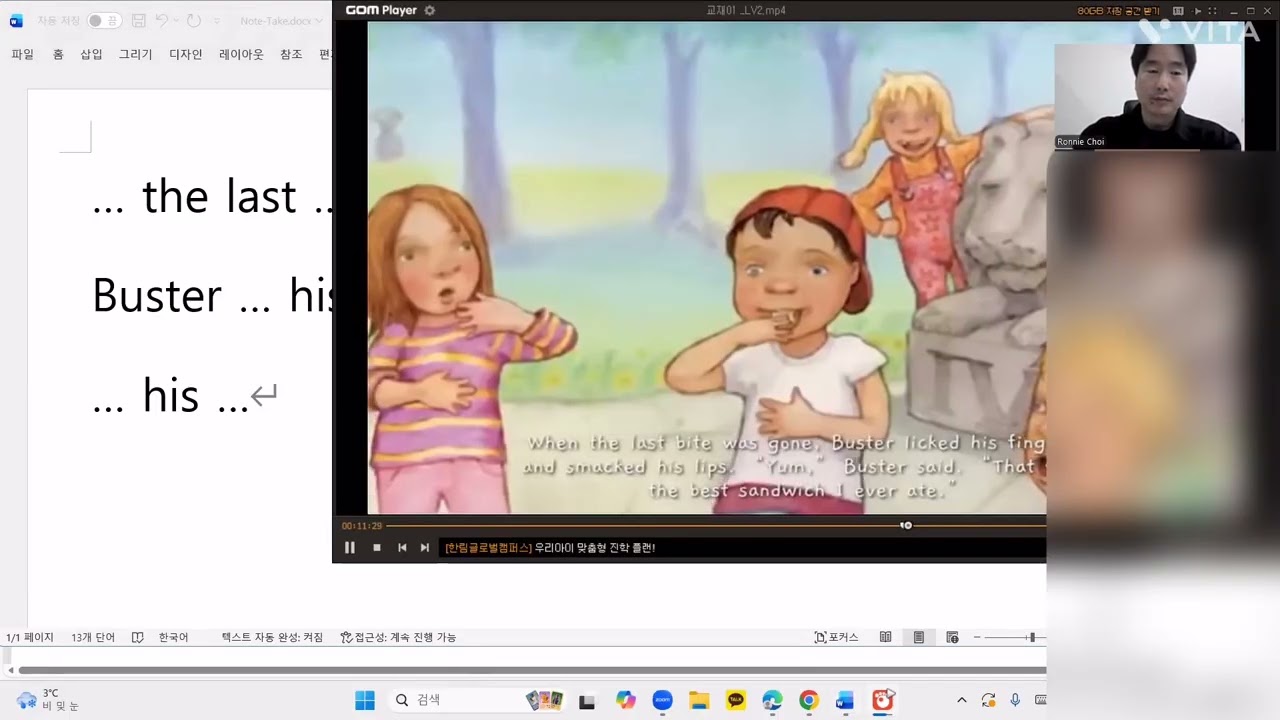Undo the last action in Word

162,20
